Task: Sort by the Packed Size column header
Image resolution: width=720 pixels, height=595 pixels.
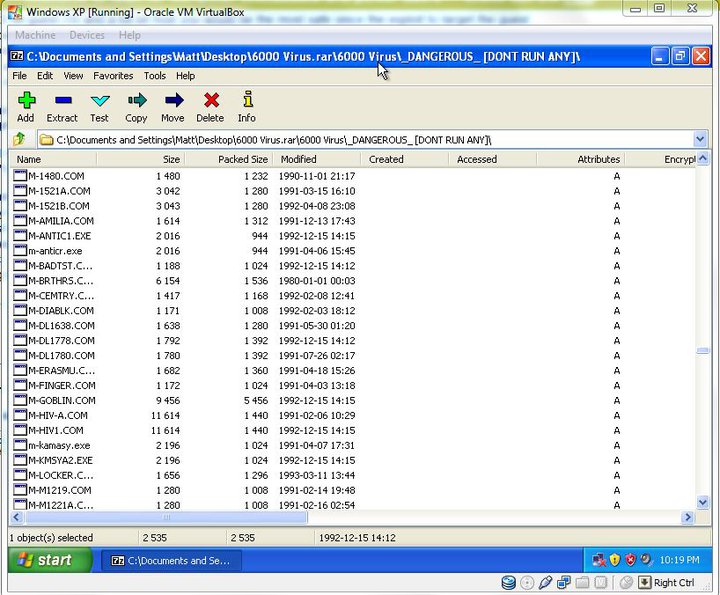Action: pyautogui.click(x=229, y=159)
